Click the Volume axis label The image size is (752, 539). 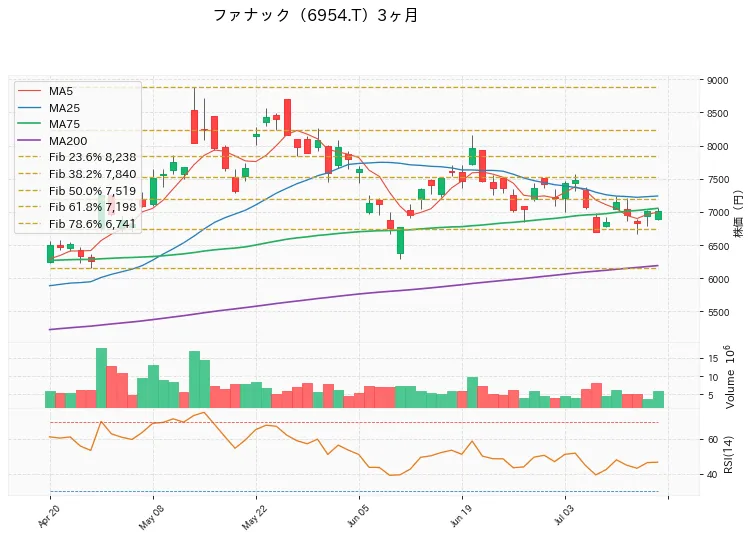[x=730, y=377]
